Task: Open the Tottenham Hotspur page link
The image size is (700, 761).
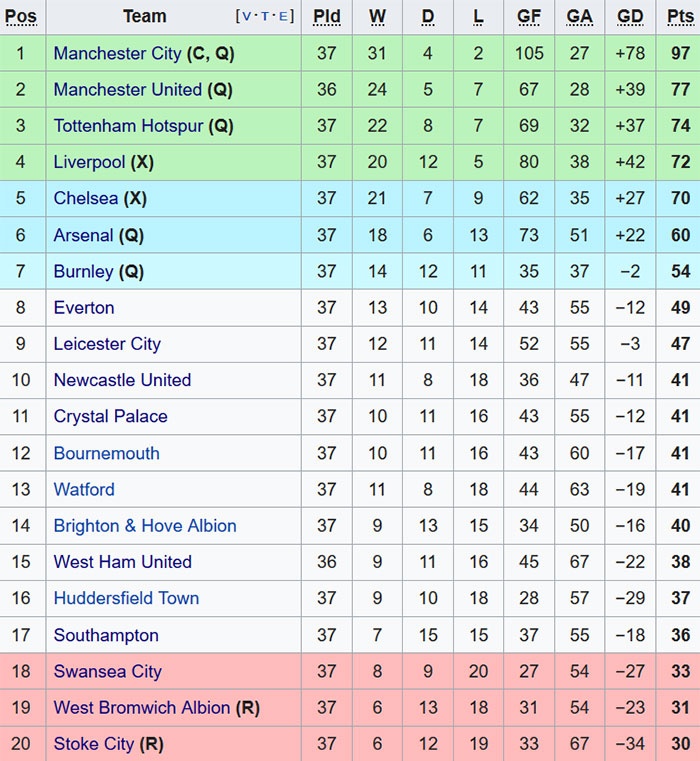Action: pyautogui.click(x=128, y=126)
